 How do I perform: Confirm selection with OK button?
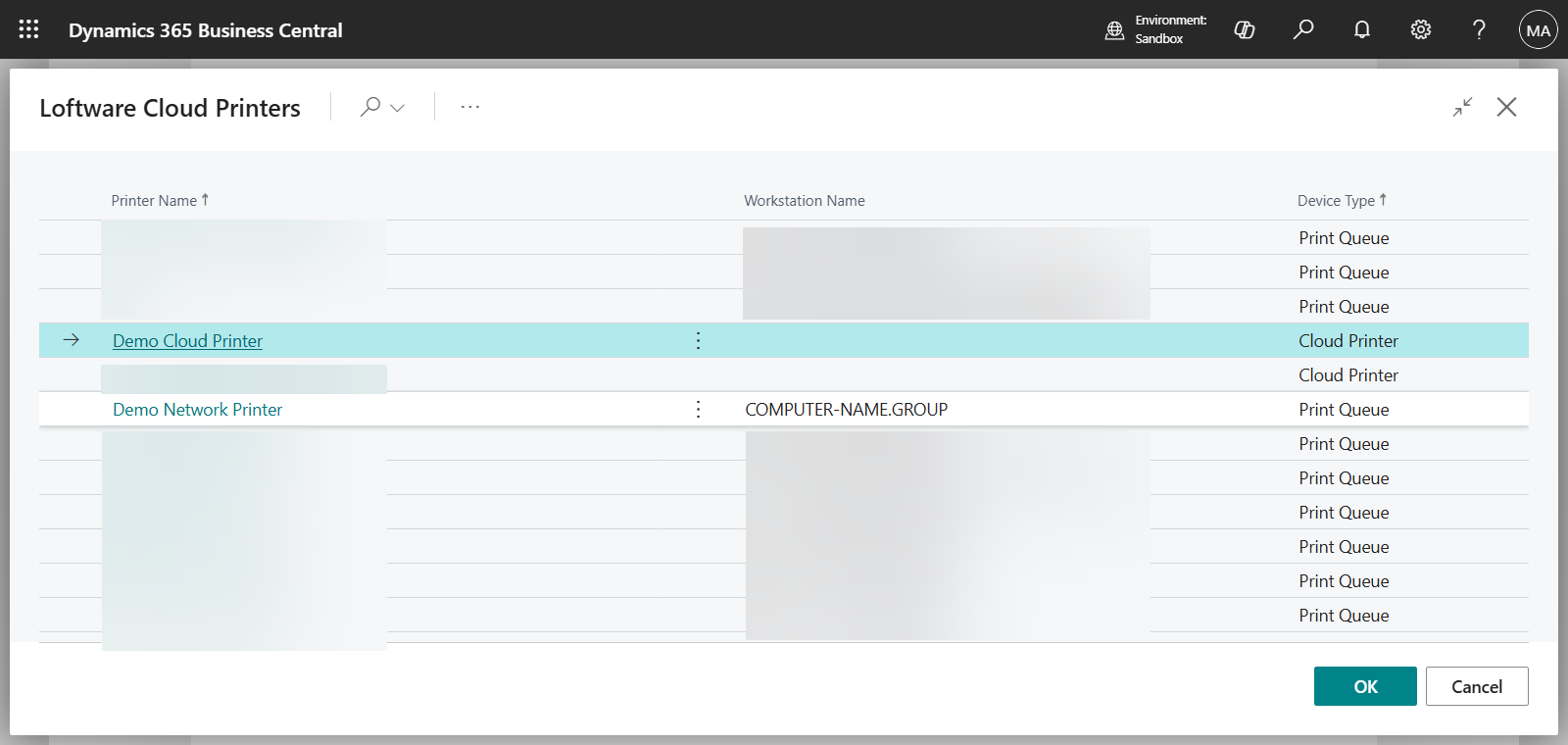[1365, 686]
